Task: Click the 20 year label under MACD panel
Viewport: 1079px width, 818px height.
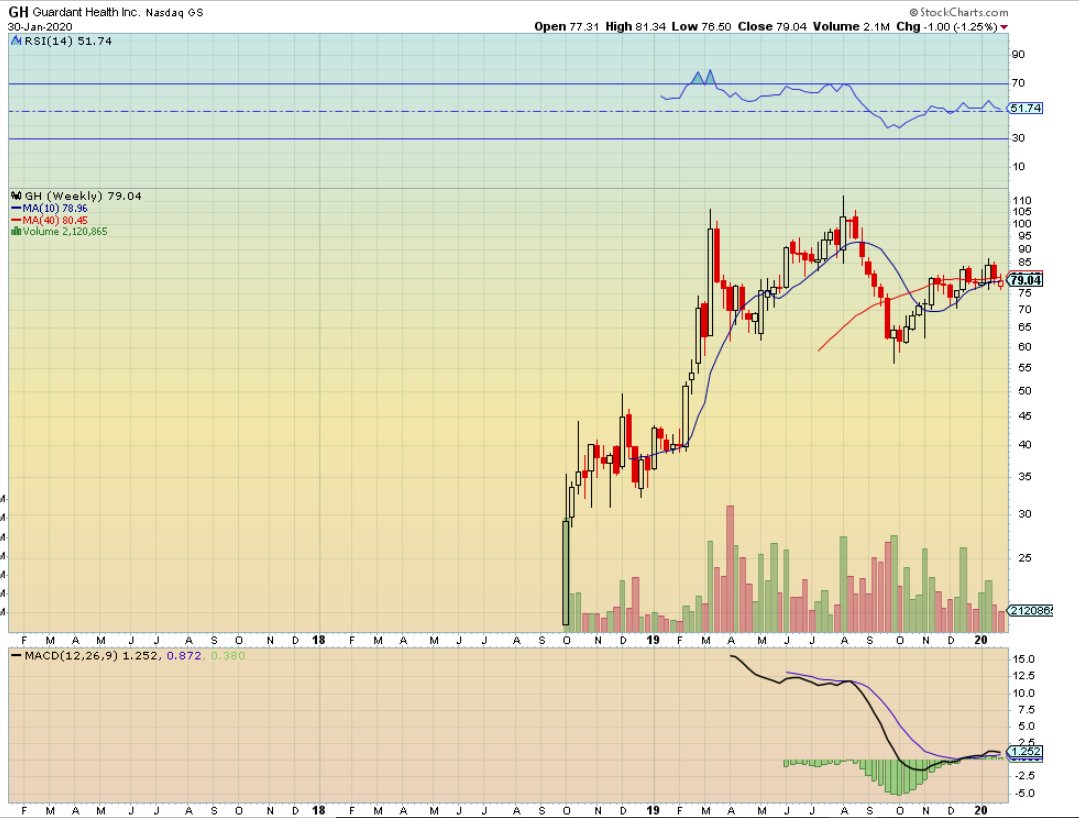Action: [981, 810]
